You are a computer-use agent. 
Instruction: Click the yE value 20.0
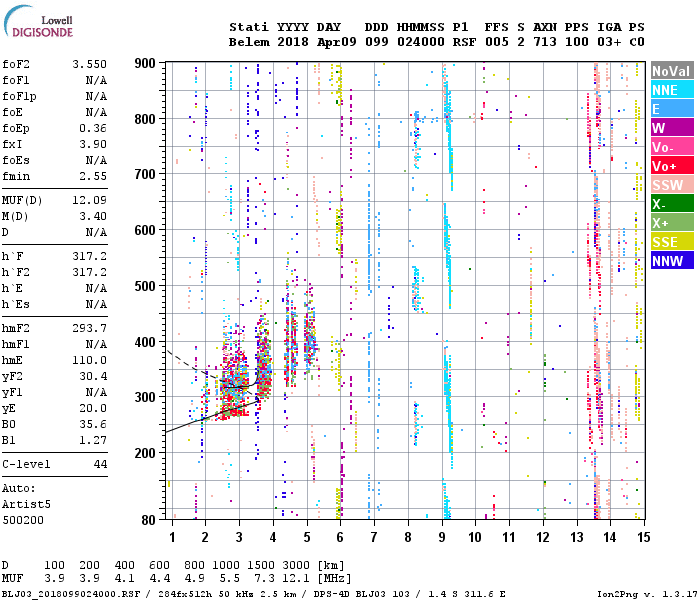coord(93,408)
